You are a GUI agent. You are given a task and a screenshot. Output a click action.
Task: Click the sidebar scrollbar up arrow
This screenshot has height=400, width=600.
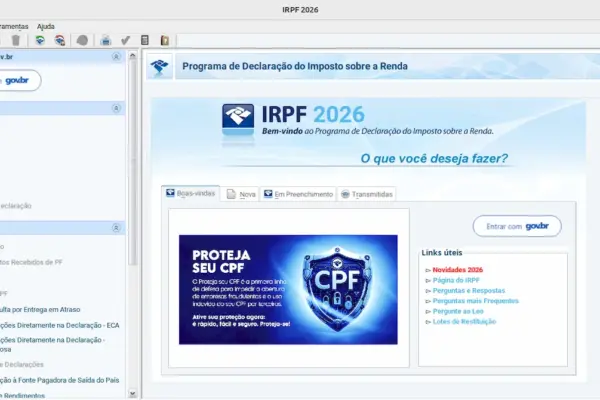pos(132,56)
